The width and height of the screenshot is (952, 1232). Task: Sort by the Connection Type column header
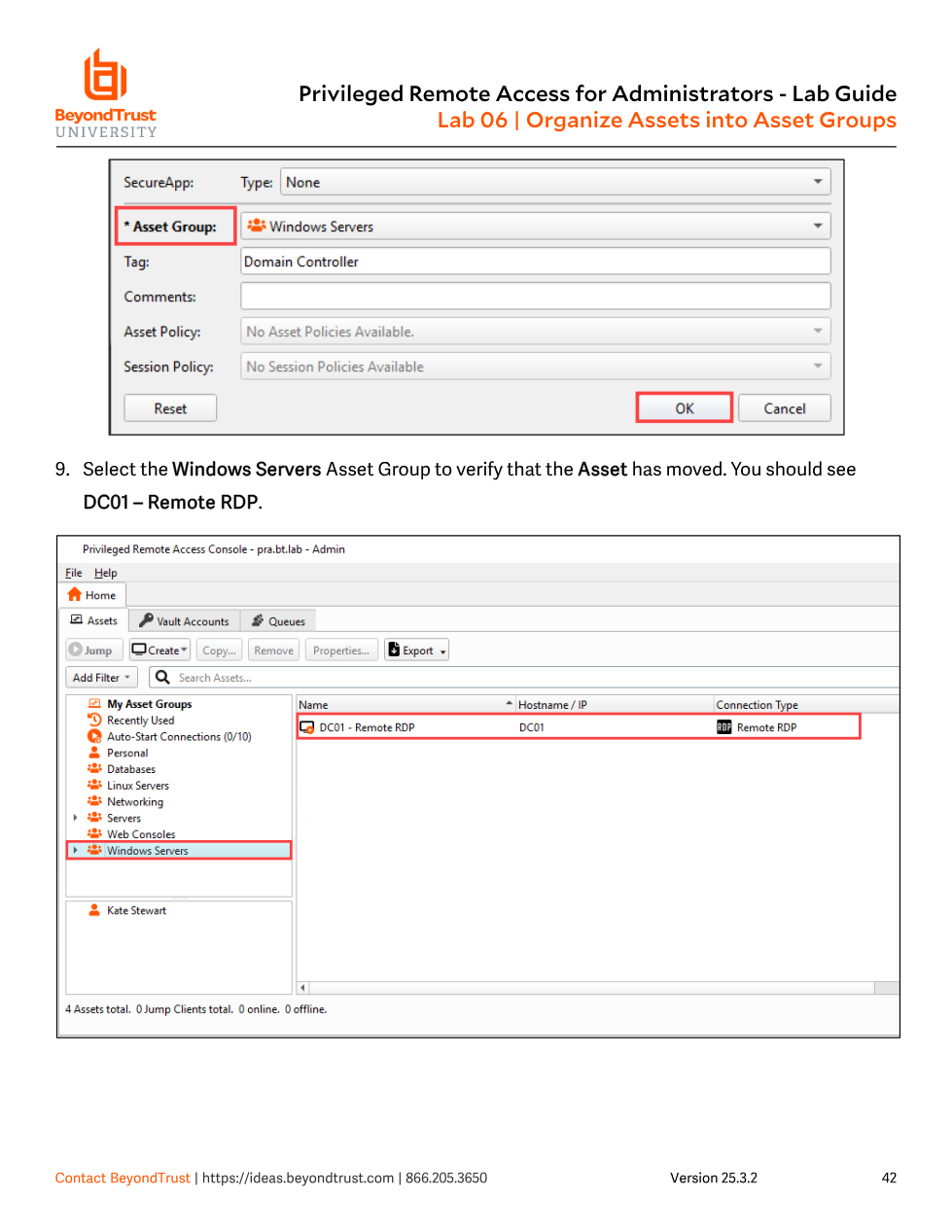(x=805, y=705)
